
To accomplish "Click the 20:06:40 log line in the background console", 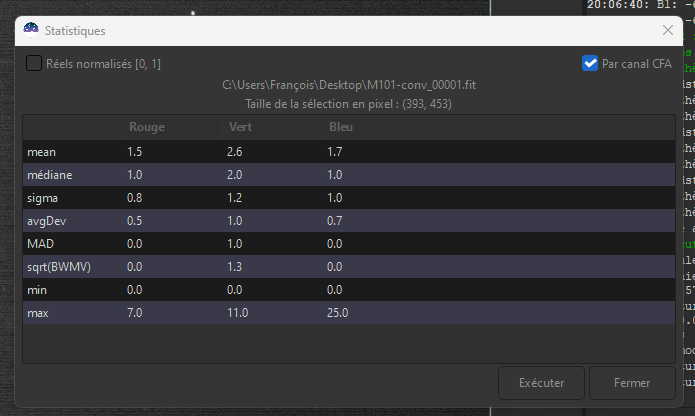I will coord(640,5).
